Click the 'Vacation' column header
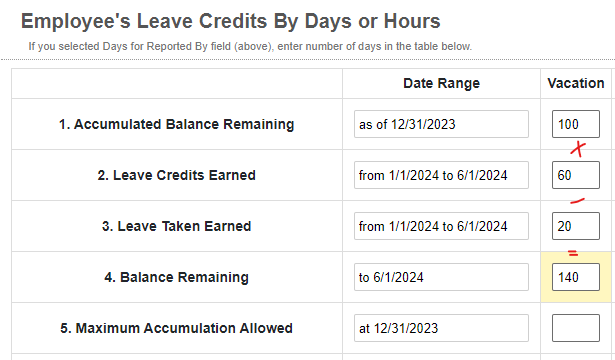Image resolution: width=615 pixels, height=360 pixels. pos(576,83)
